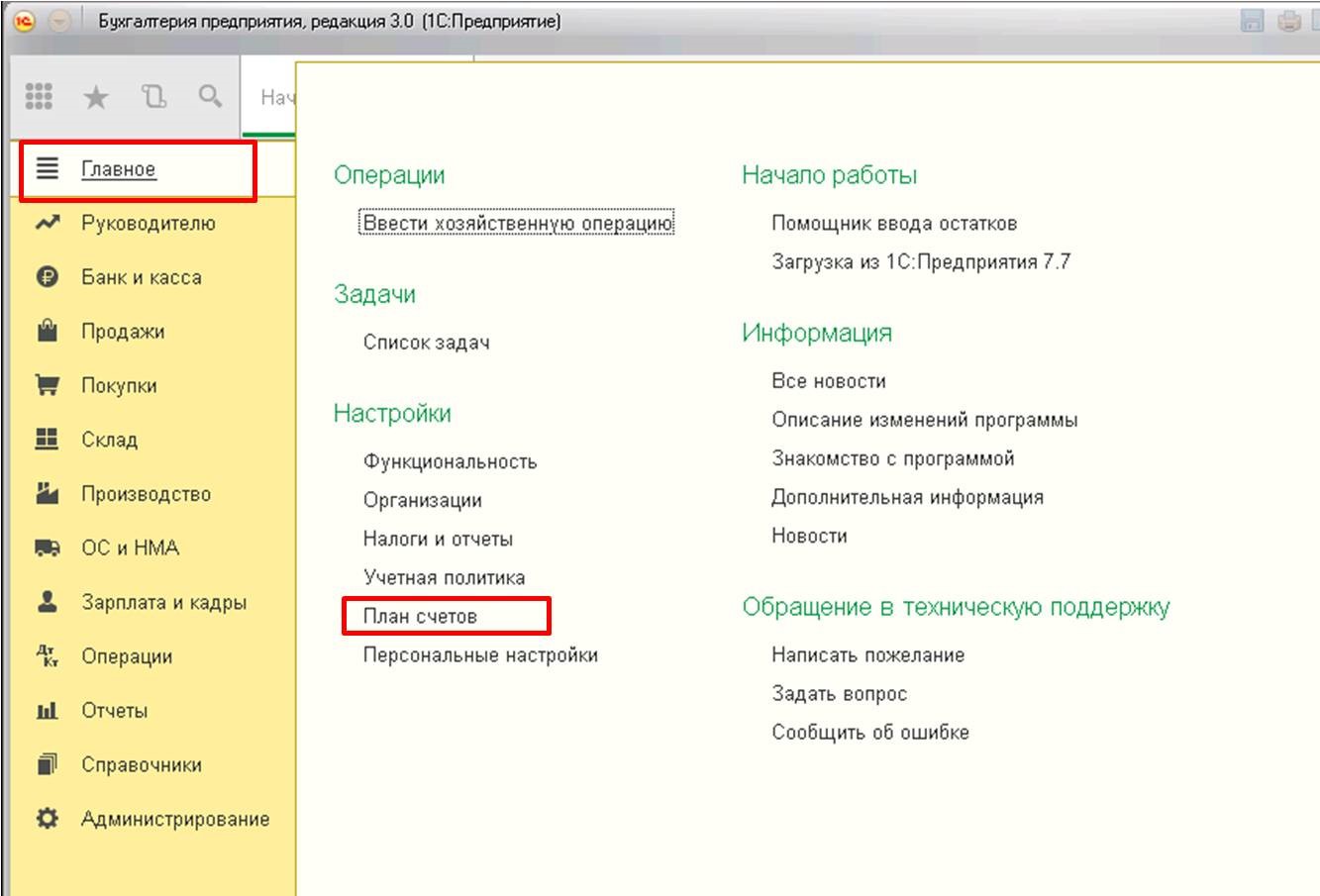Click the Продажи shopping bag icon
Image resolution: width=1320 pixels, height=896 pixels.
click(48, 331)
